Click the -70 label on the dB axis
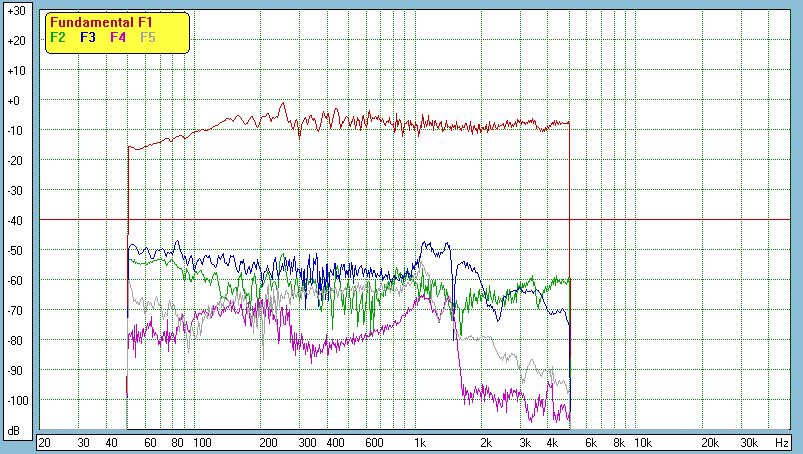This screenshot has height=454, width=803. tap(15, 311)
